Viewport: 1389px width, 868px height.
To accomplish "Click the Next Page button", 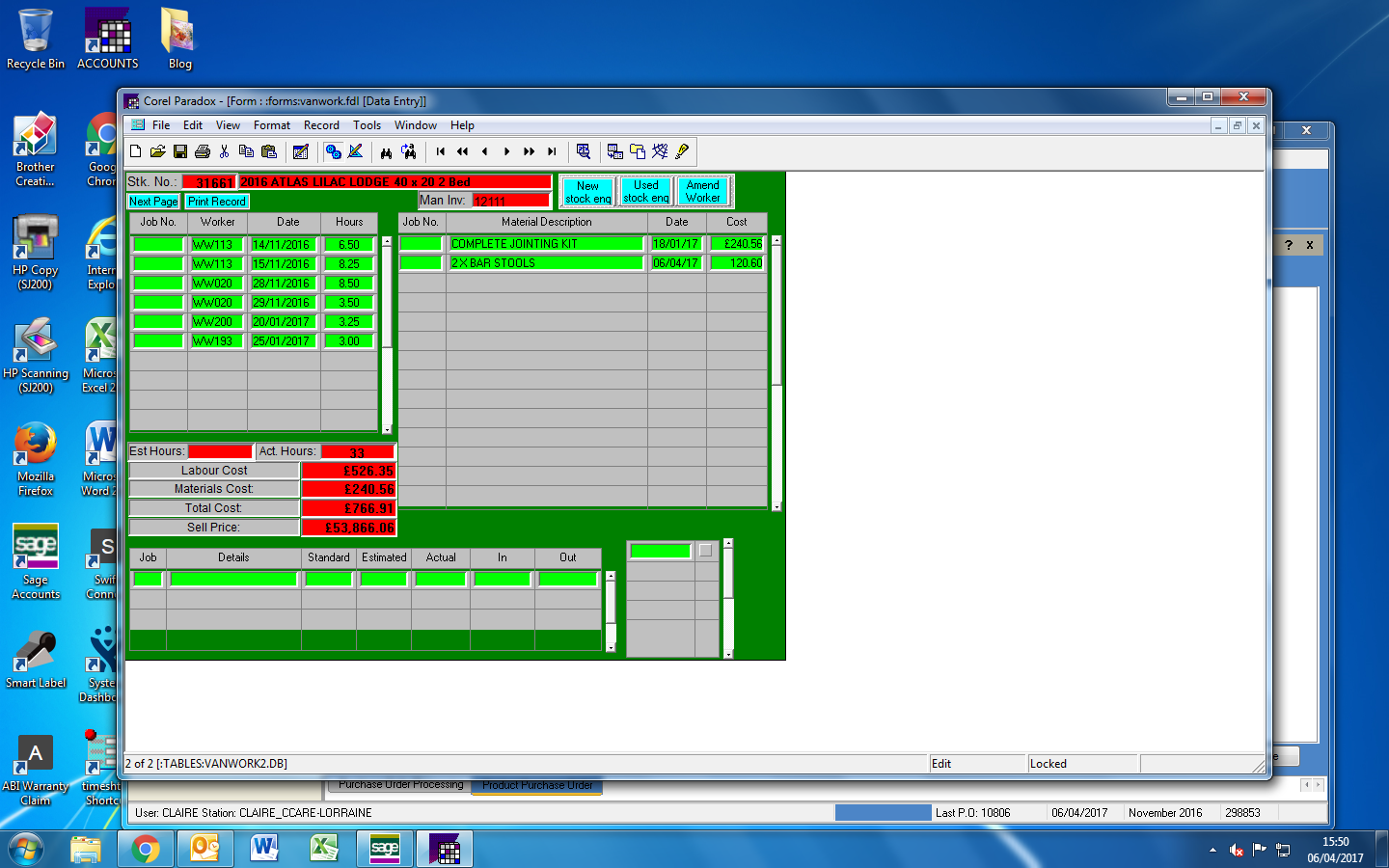I will click(153, 202).
